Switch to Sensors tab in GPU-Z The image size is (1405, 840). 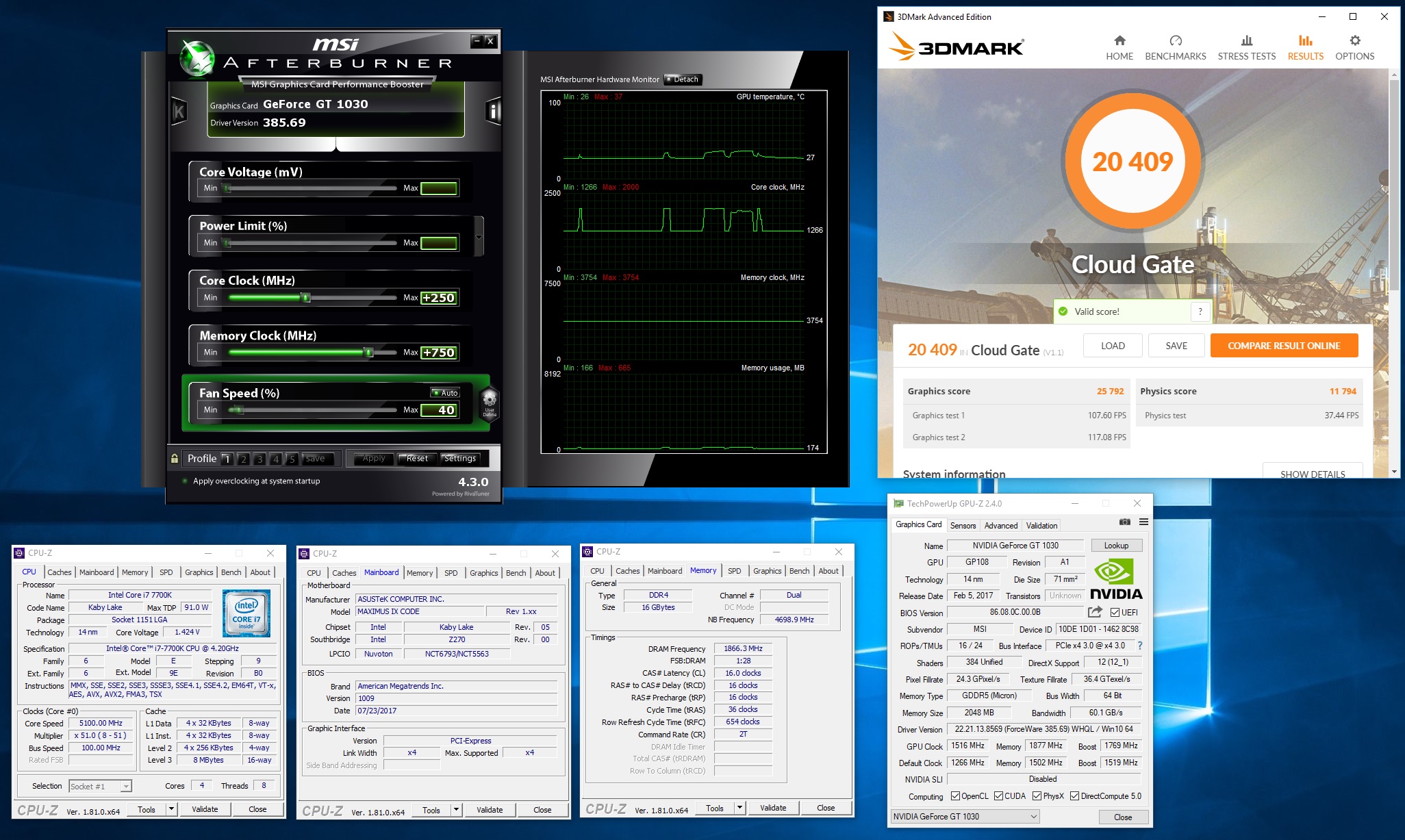tap(963, 526)
